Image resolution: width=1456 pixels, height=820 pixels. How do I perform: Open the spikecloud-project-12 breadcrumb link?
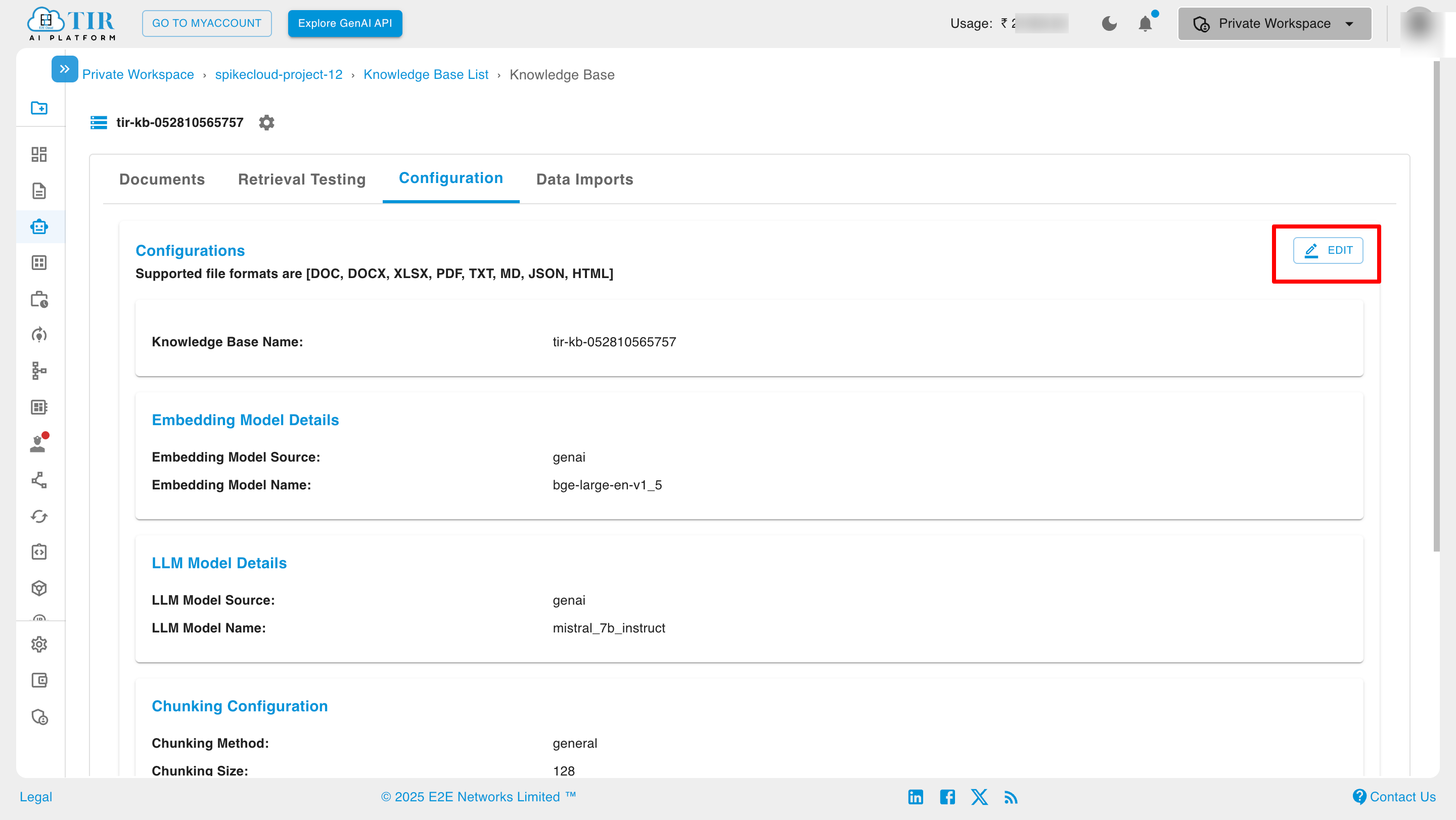click(278, 74)
